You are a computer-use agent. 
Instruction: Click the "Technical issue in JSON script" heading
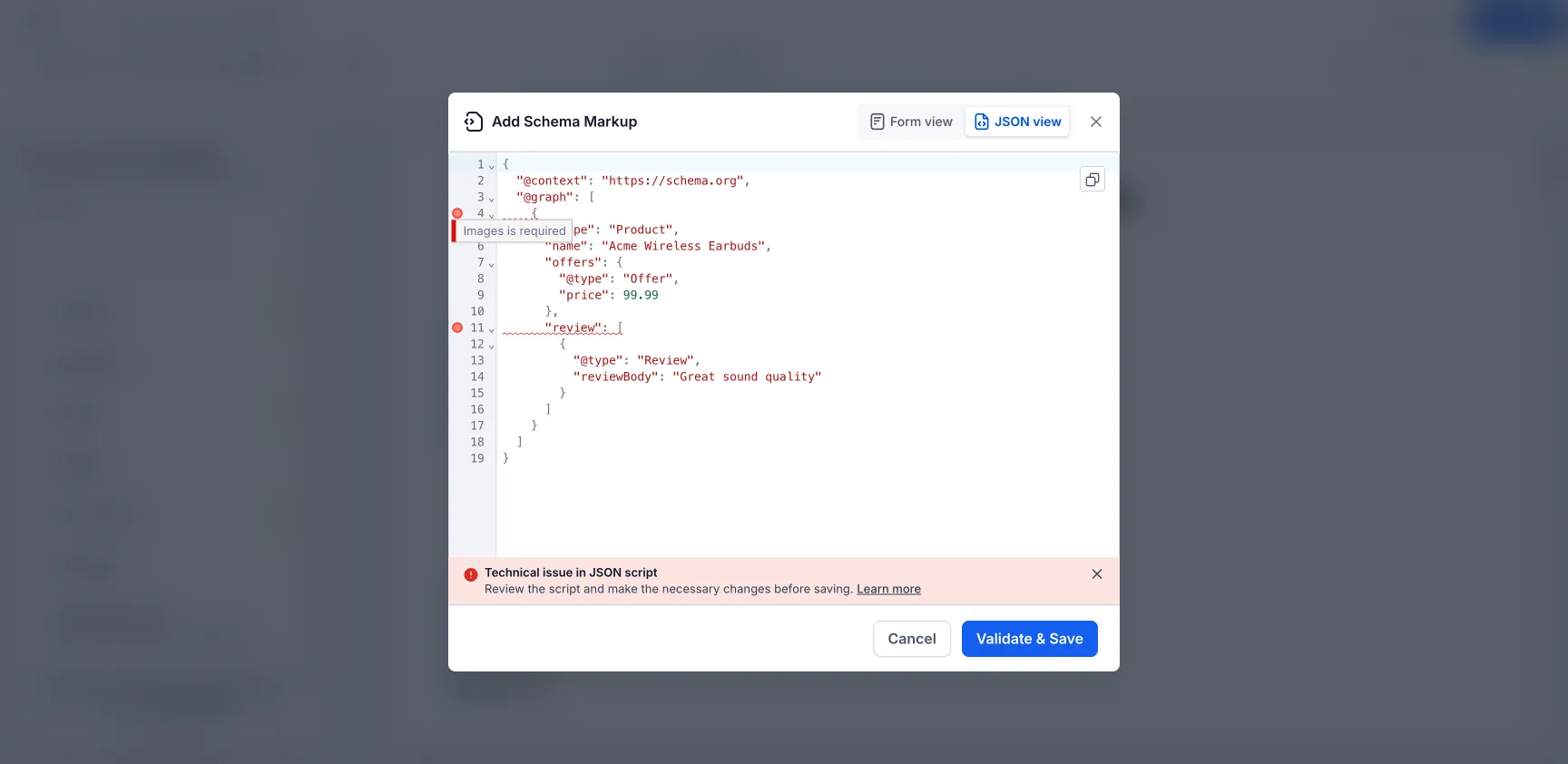(x=571, y=573)
